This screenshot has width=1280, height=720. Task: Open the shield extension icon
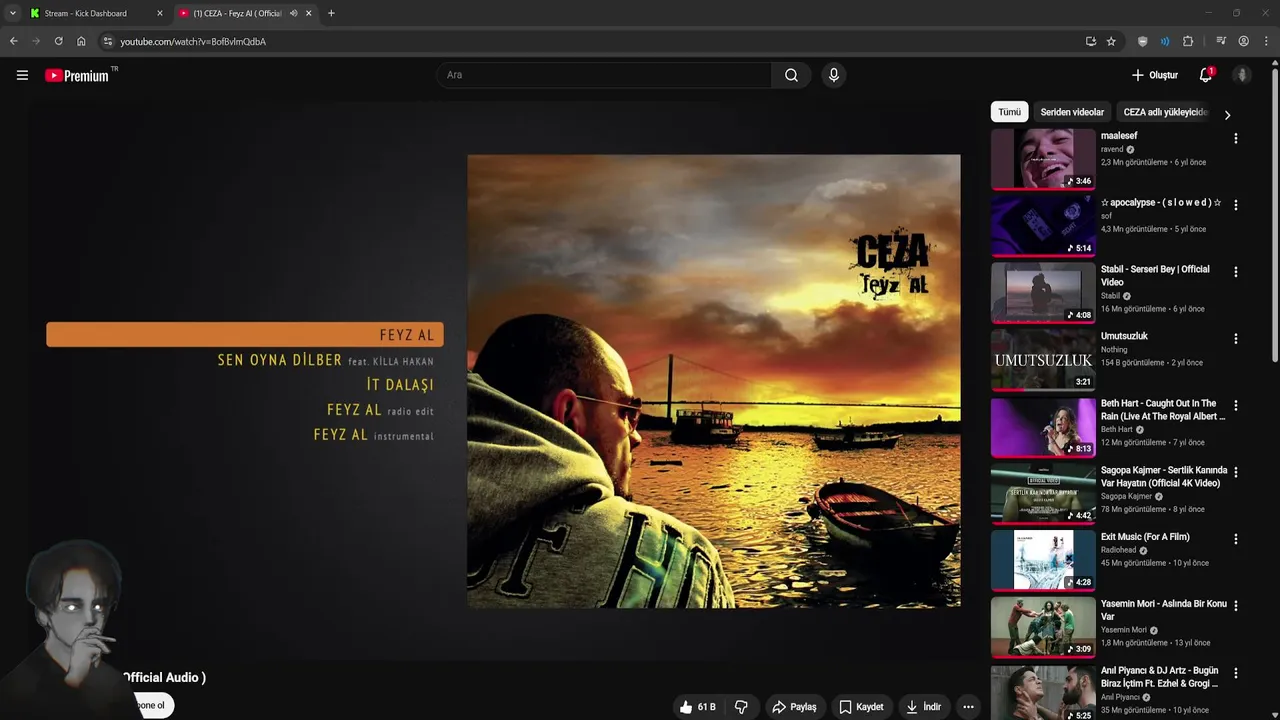click(x=1143, y=41)
